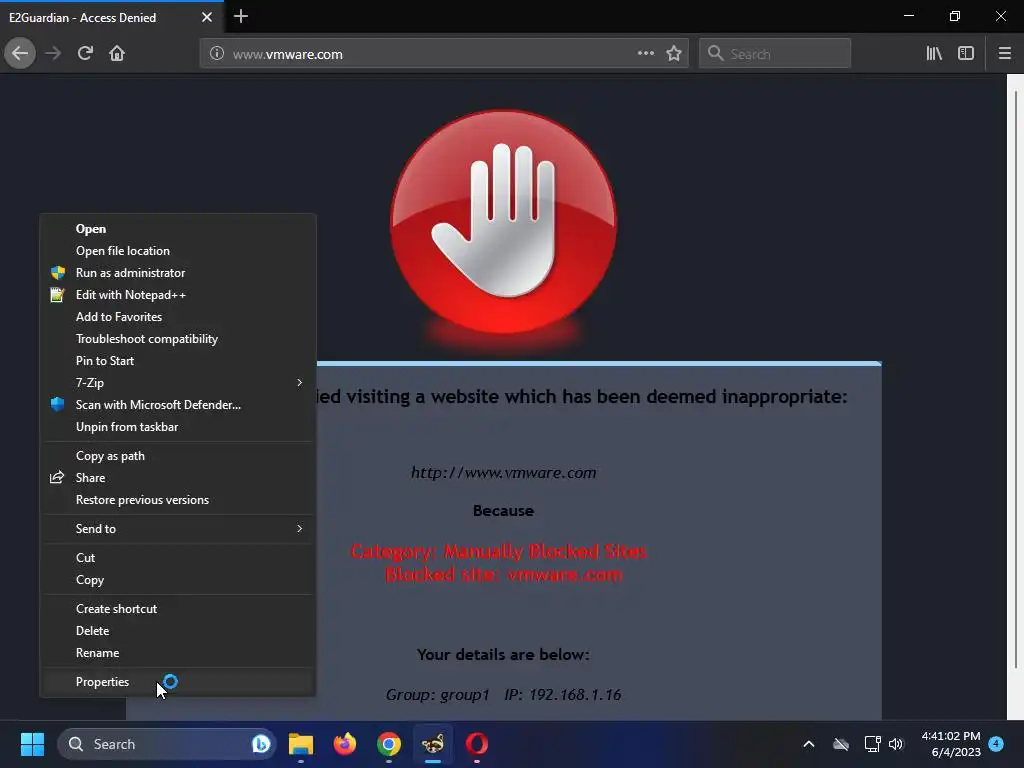Choose Run as administrator
This screenshot has width=1024, height=768.
178,273
